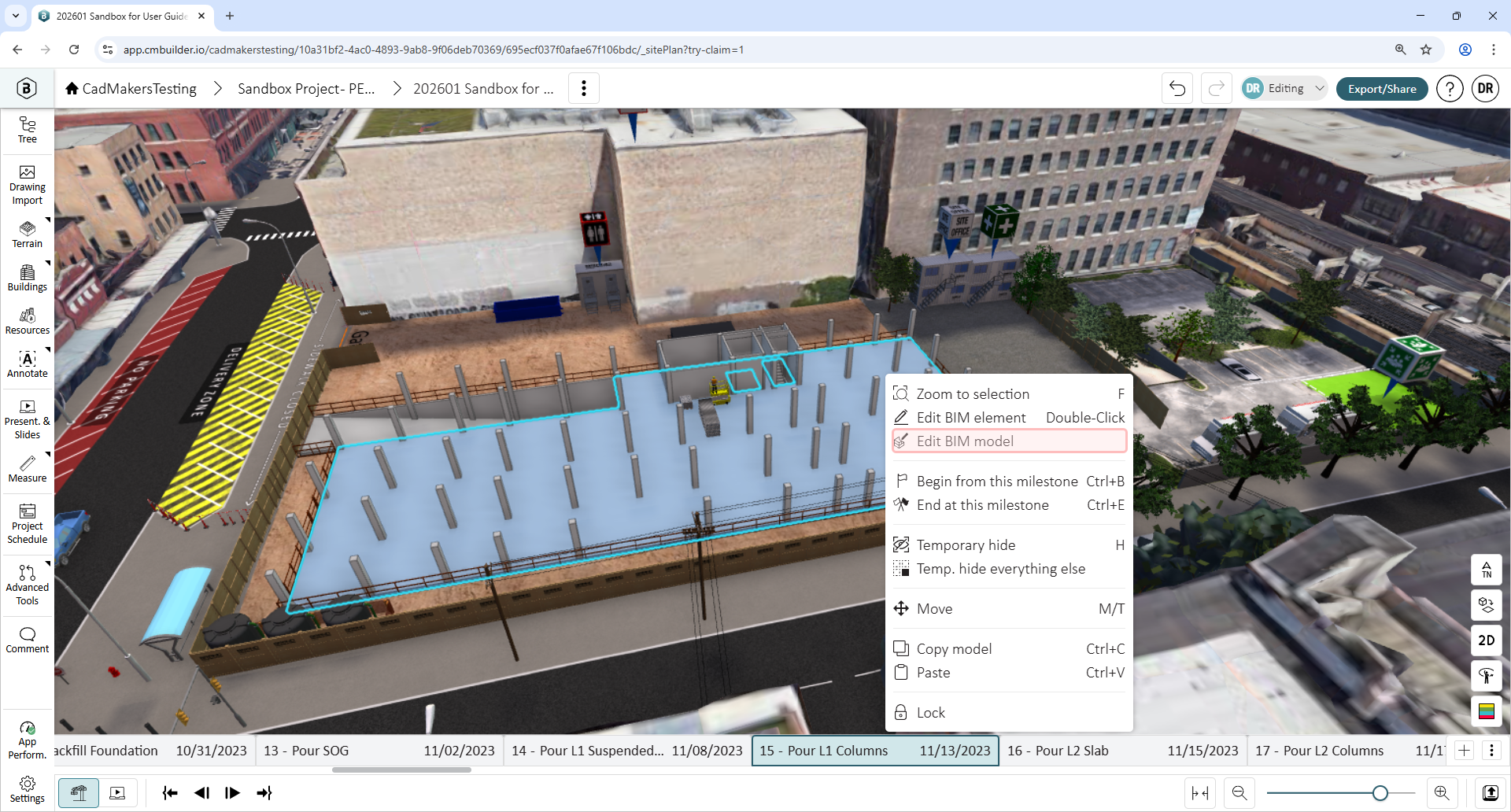Screen dimensions: 1511x812
Task: Click the timeline panel collapse icon
Action: [1491, 793]
